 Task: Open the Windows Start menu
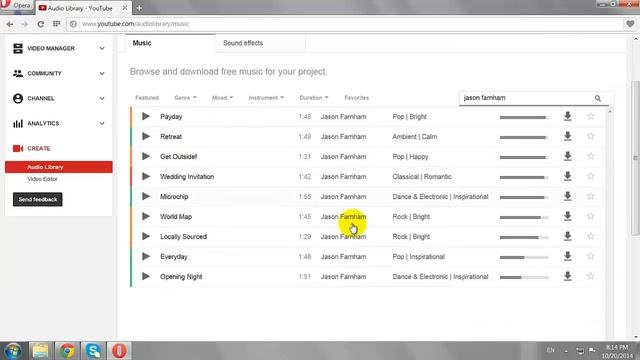pos(13,351)
